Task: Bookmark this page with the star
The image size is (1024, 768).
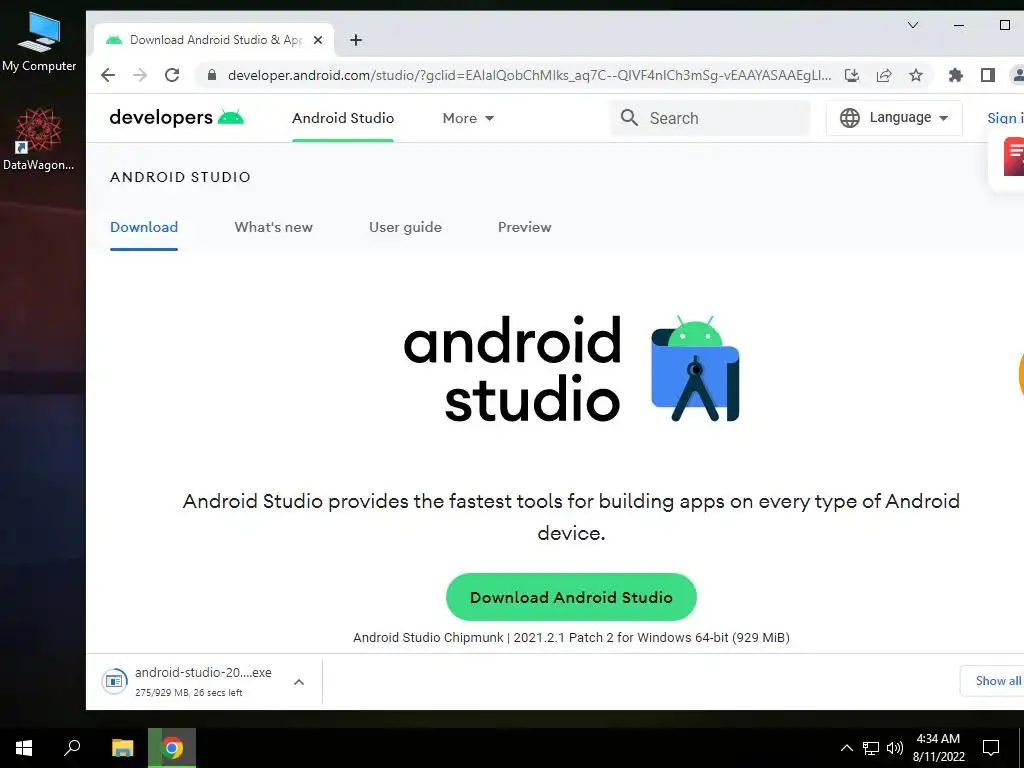Action: pyautogui.click(x=916, y=75)
